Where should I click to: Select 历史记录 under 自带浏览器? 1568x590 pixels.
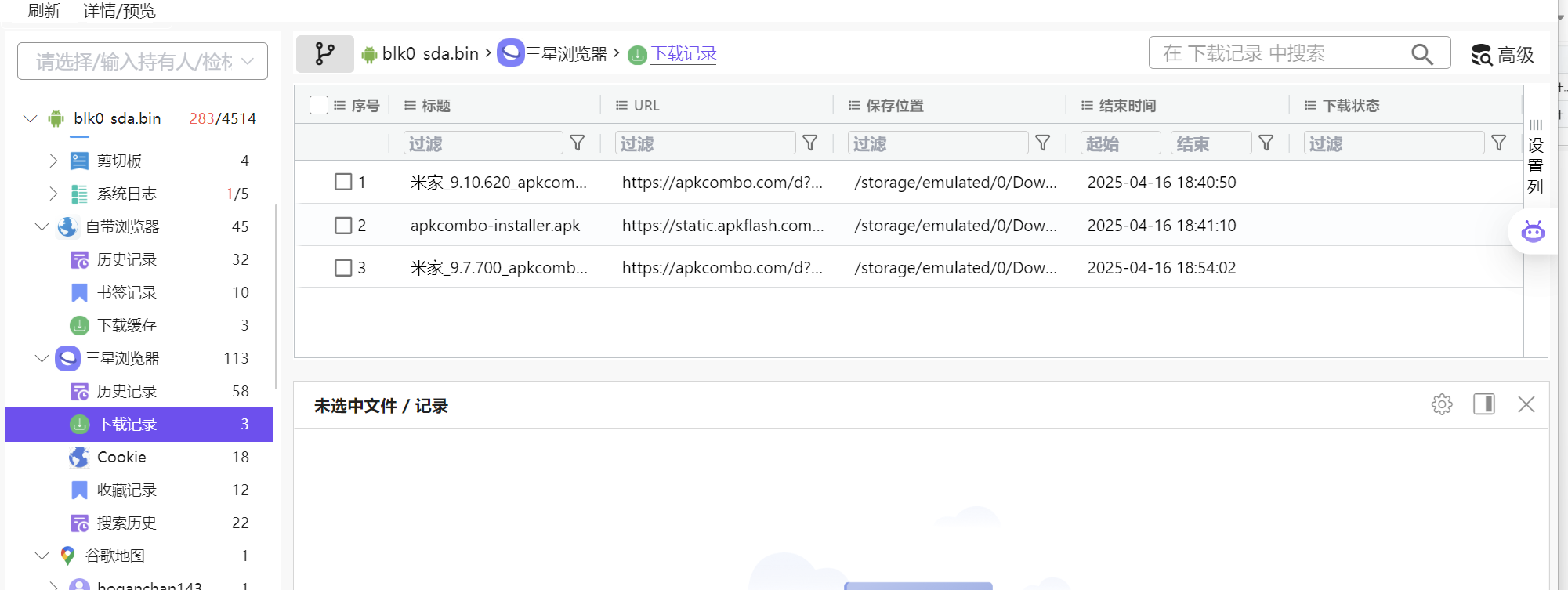[127, 259]
